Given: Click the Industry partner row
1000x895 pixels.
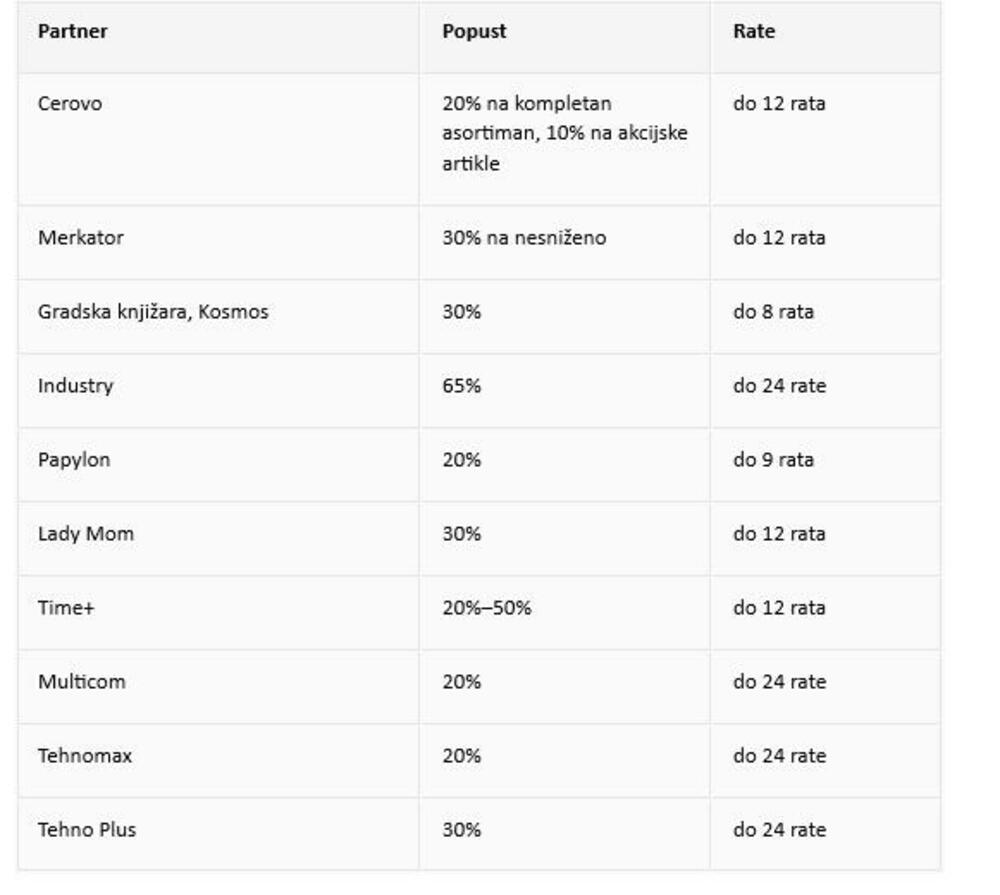Looking at the screenshot, I should click(76, 386).
